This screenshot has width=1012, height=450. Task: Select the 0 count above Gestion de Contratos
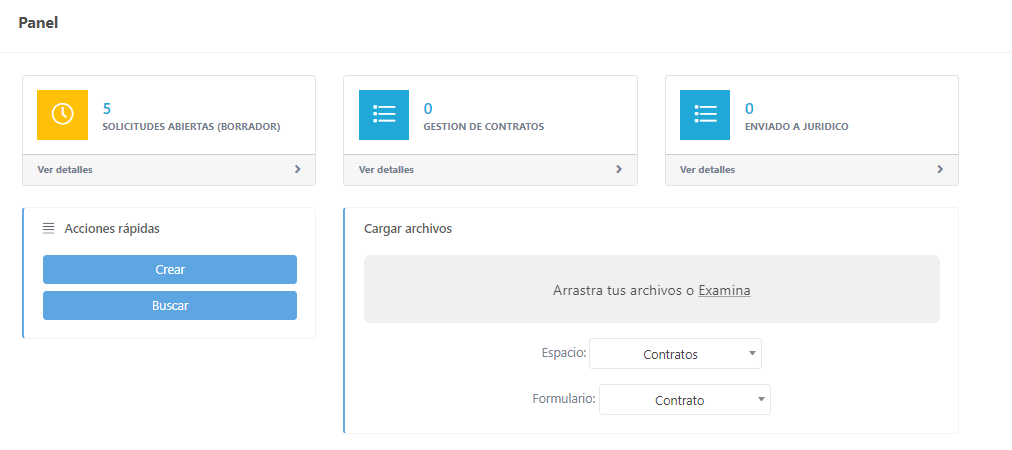[428, 108]
